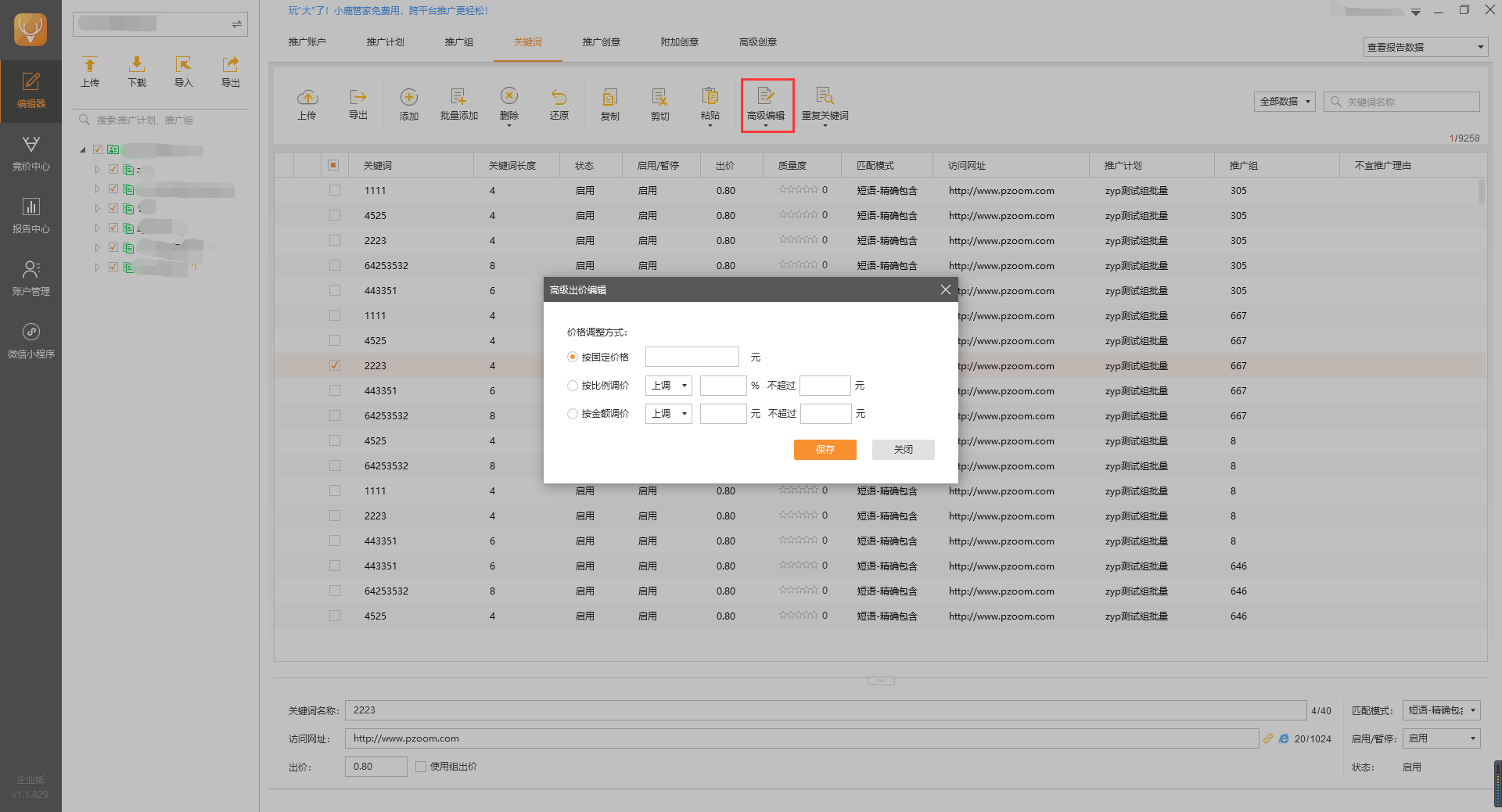Screen dimensions: 1502x812
Task: Click the promotional banner link at top
Action: 388,11
